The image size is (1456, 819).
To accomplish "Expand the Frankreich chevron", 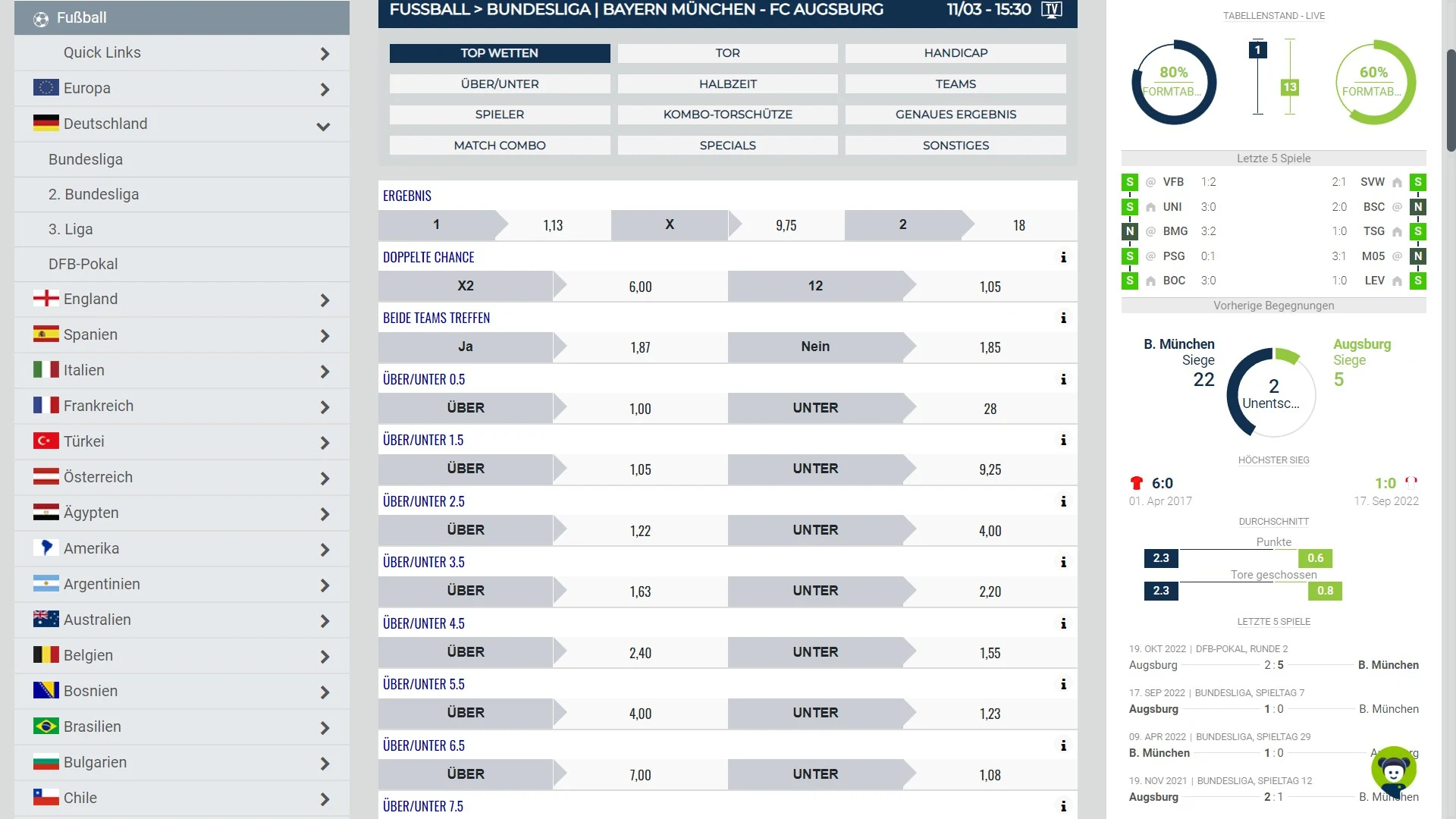I will pyautogui.click(x=325, y=407).
